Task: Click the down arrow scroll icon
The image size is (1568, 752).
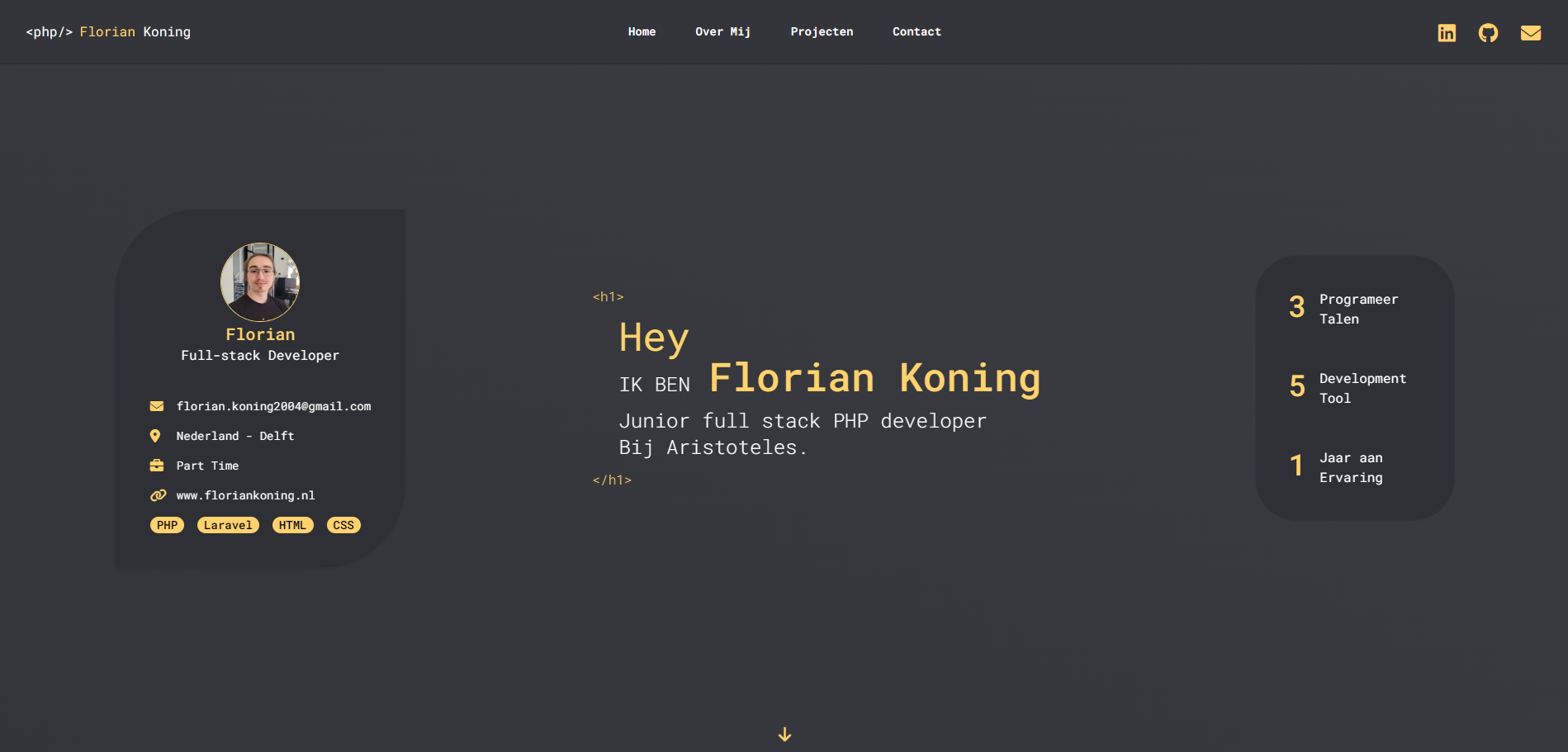Action: (x=784, y=734)
